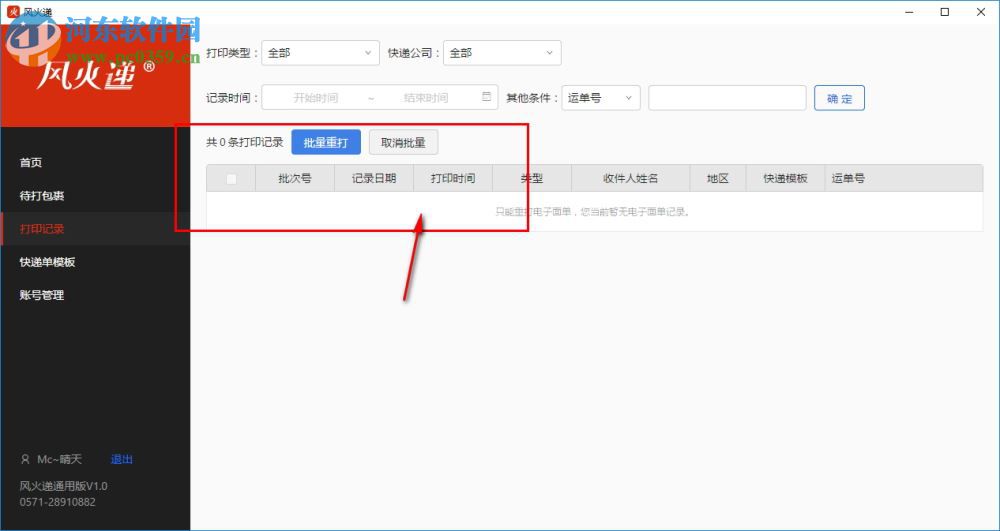Click the 结束时间 end date field
Screen dimensions: 1000x531
(425, 98)
